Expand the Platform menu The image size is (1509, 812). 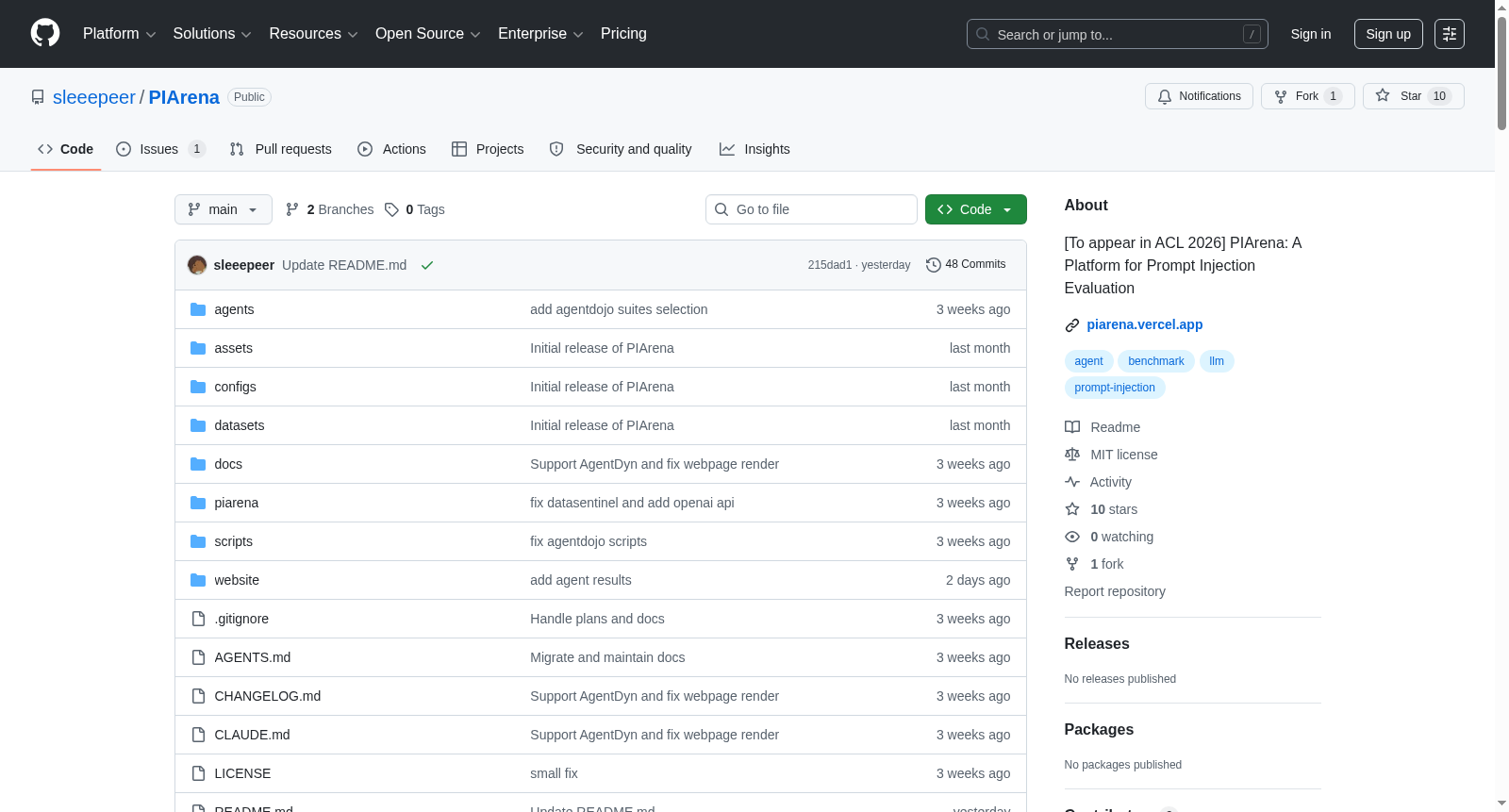120,34
